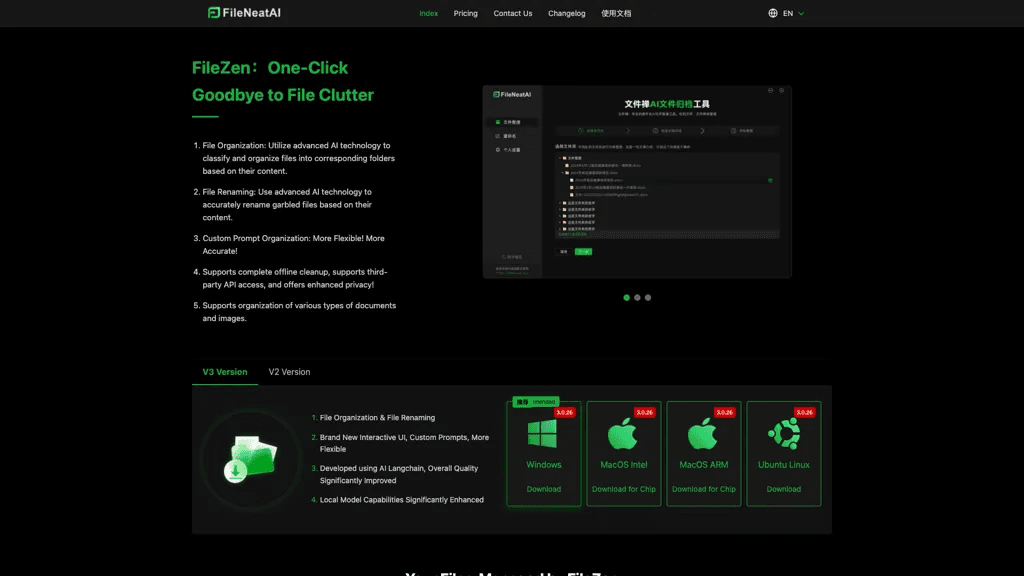1024x576 pixels.
Task: Go to the Pricing page
Action: point(466,13)
